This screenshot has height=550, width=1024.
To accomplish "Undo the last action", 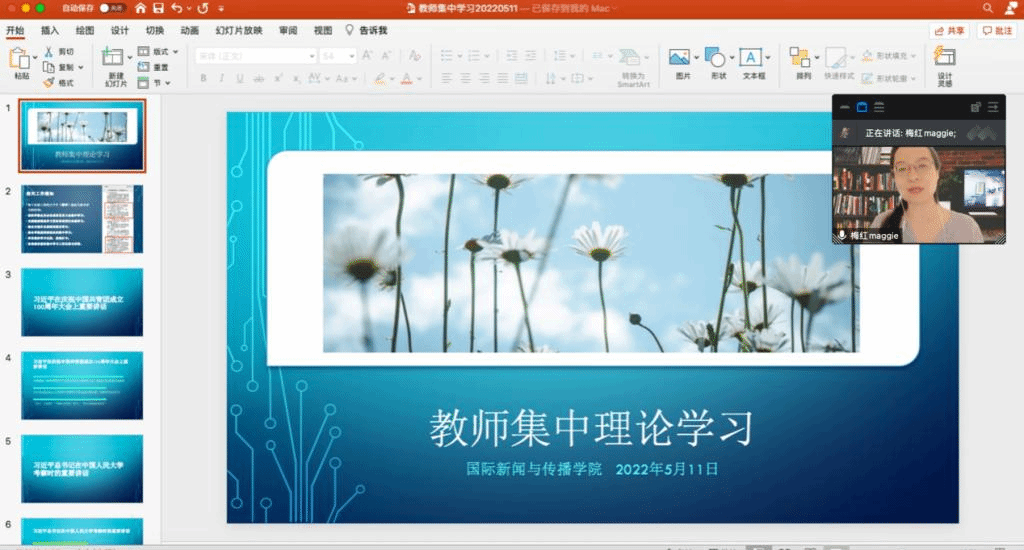I will [177, 8].
